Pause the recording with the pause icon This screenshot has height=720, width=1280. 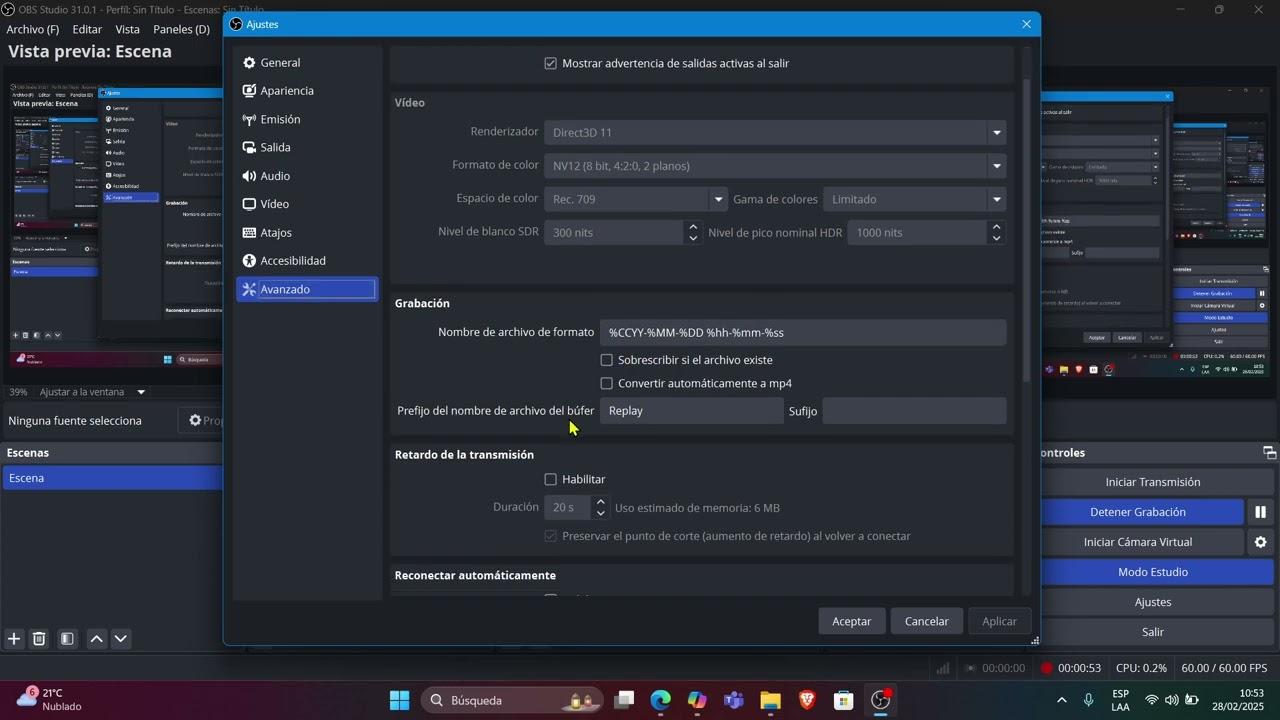point(1260,512)
